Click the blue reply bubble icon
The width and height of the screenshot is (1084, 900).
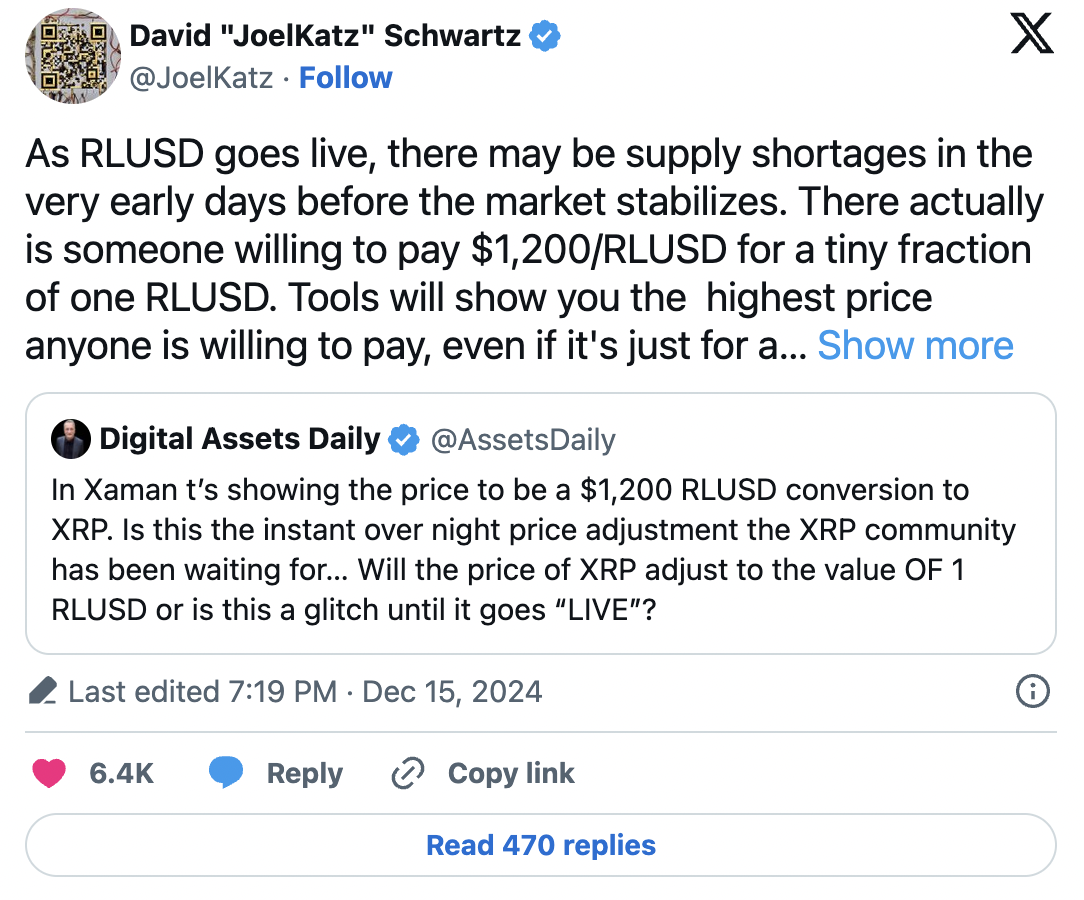coord(226,773)
